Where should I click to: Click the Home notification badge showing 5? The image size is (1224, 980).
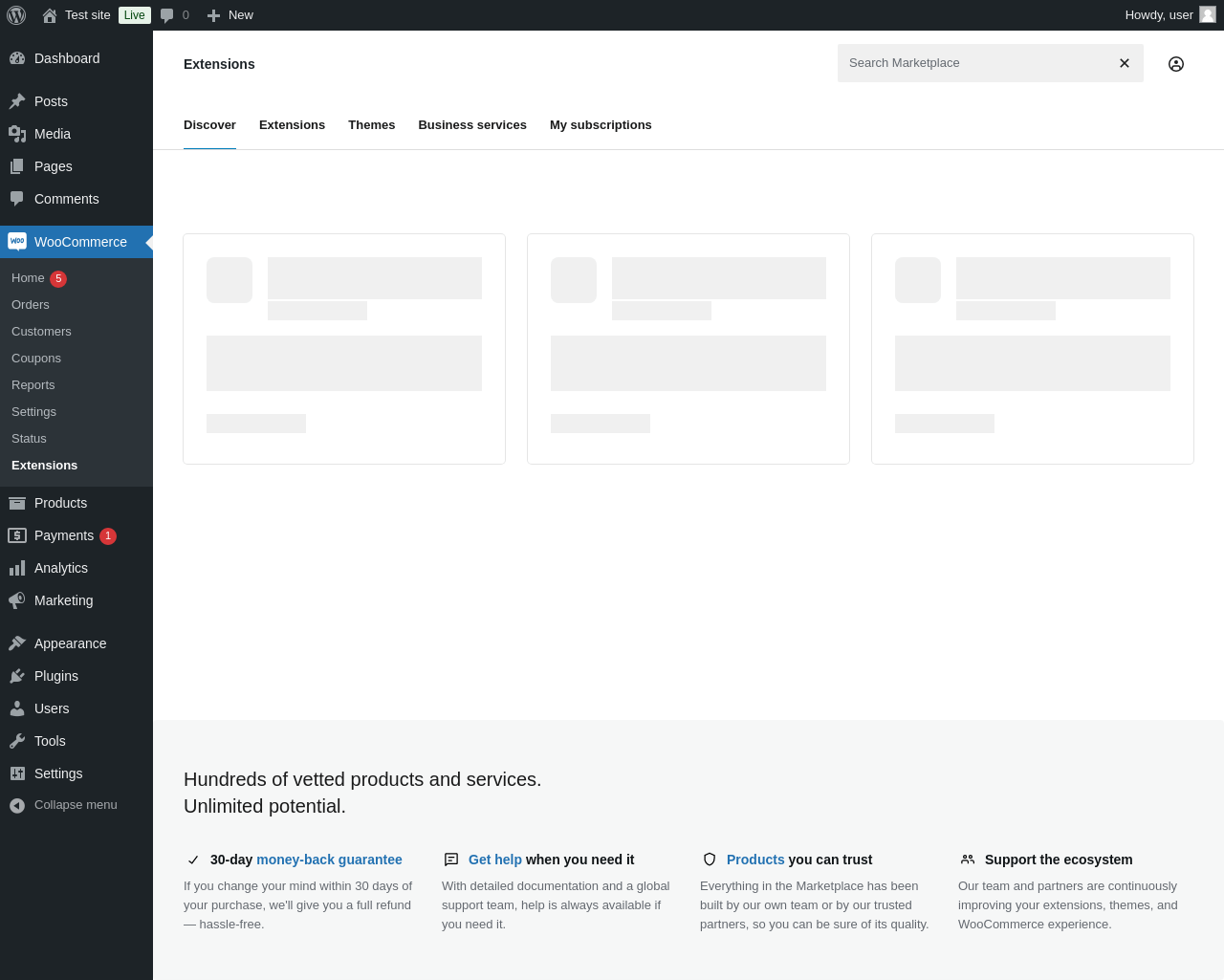58,279
